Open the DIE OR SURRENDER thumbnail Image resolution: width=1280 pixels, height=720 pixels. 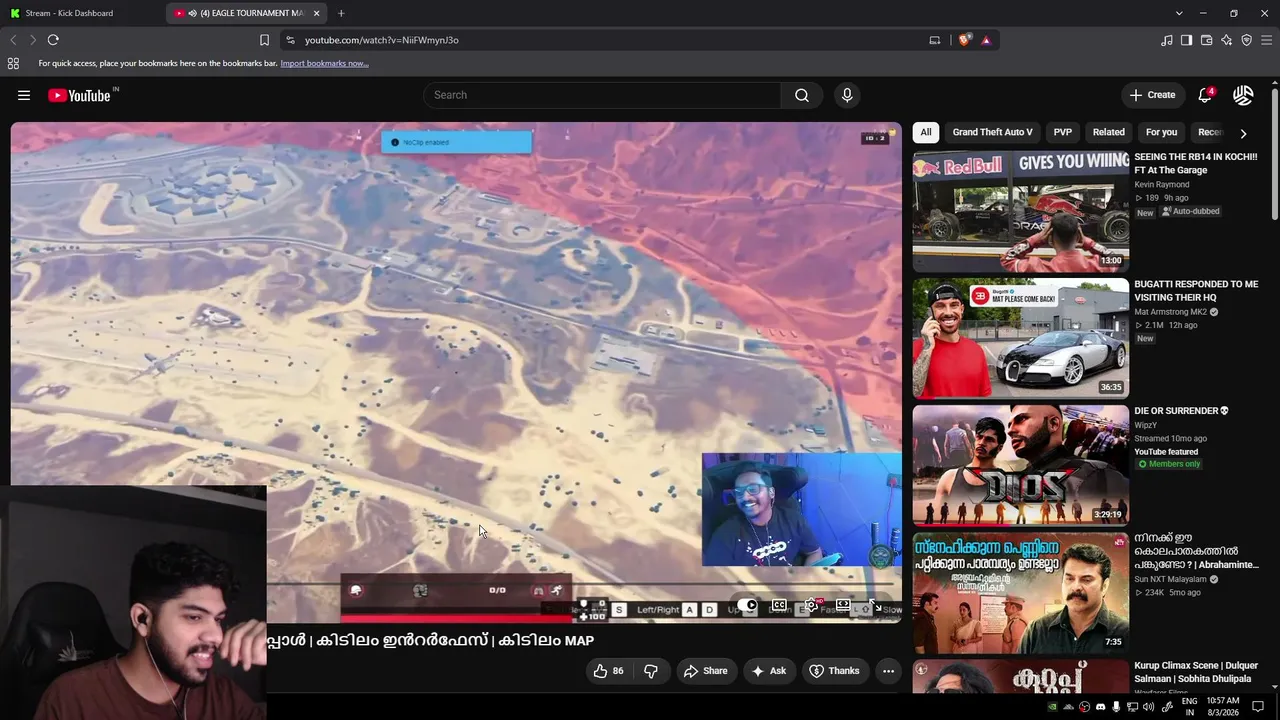pyautogui.click(x=1020, y=465)
